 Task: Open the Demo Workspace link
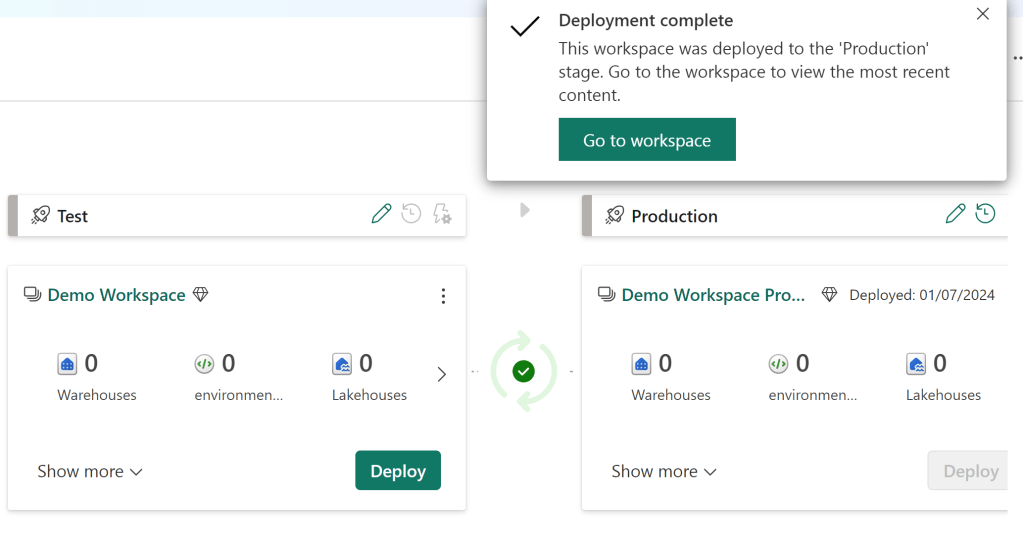116,295
